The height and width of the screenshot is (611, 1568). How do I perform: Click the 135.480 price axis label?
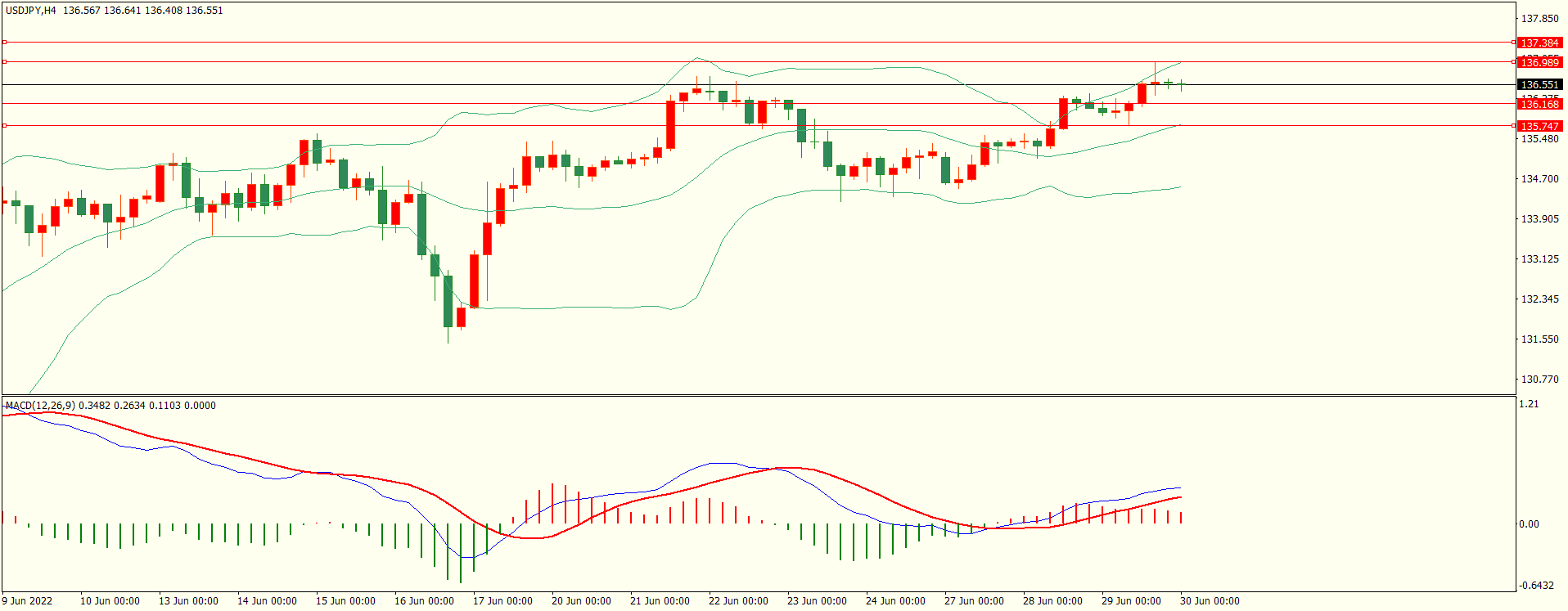pyautogui.click(x=1539, y=139)
